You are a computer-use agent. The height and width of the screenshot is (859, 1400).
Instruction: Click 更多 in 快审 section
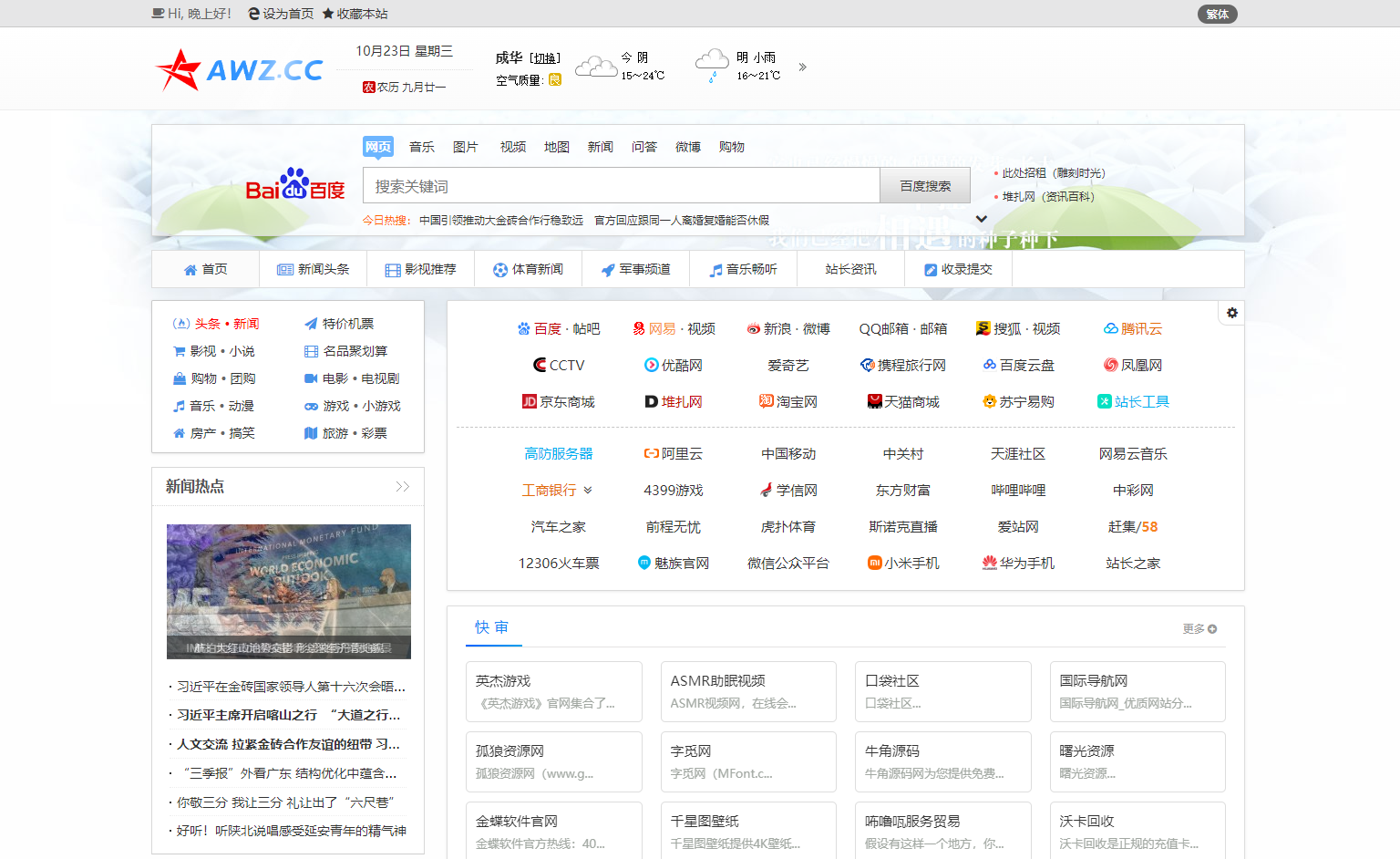click(1199, 629)
